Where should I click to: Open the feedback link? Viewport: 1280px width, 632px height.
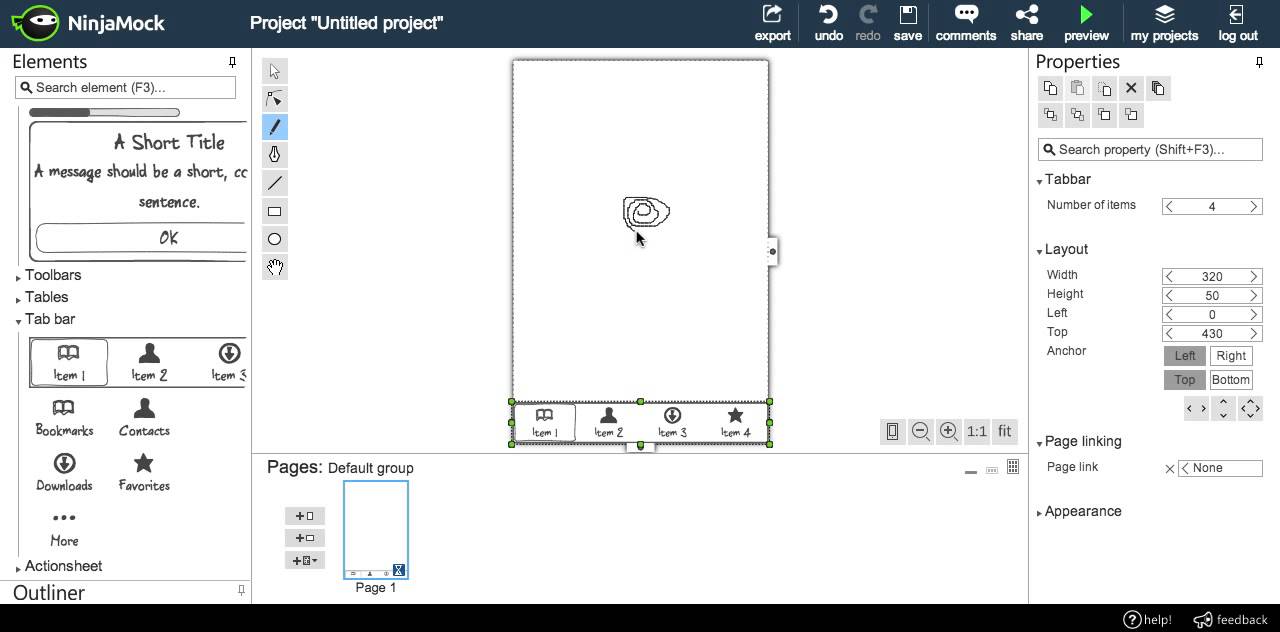(x=1231, y=619)
